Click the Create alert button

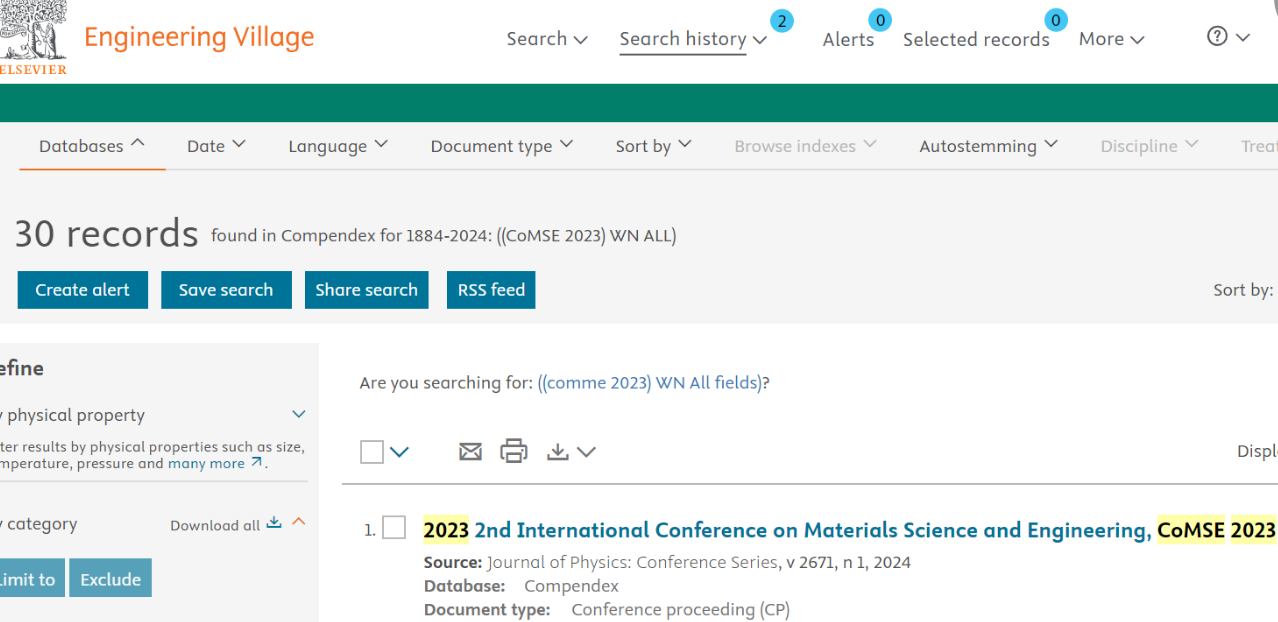point(83,290)
